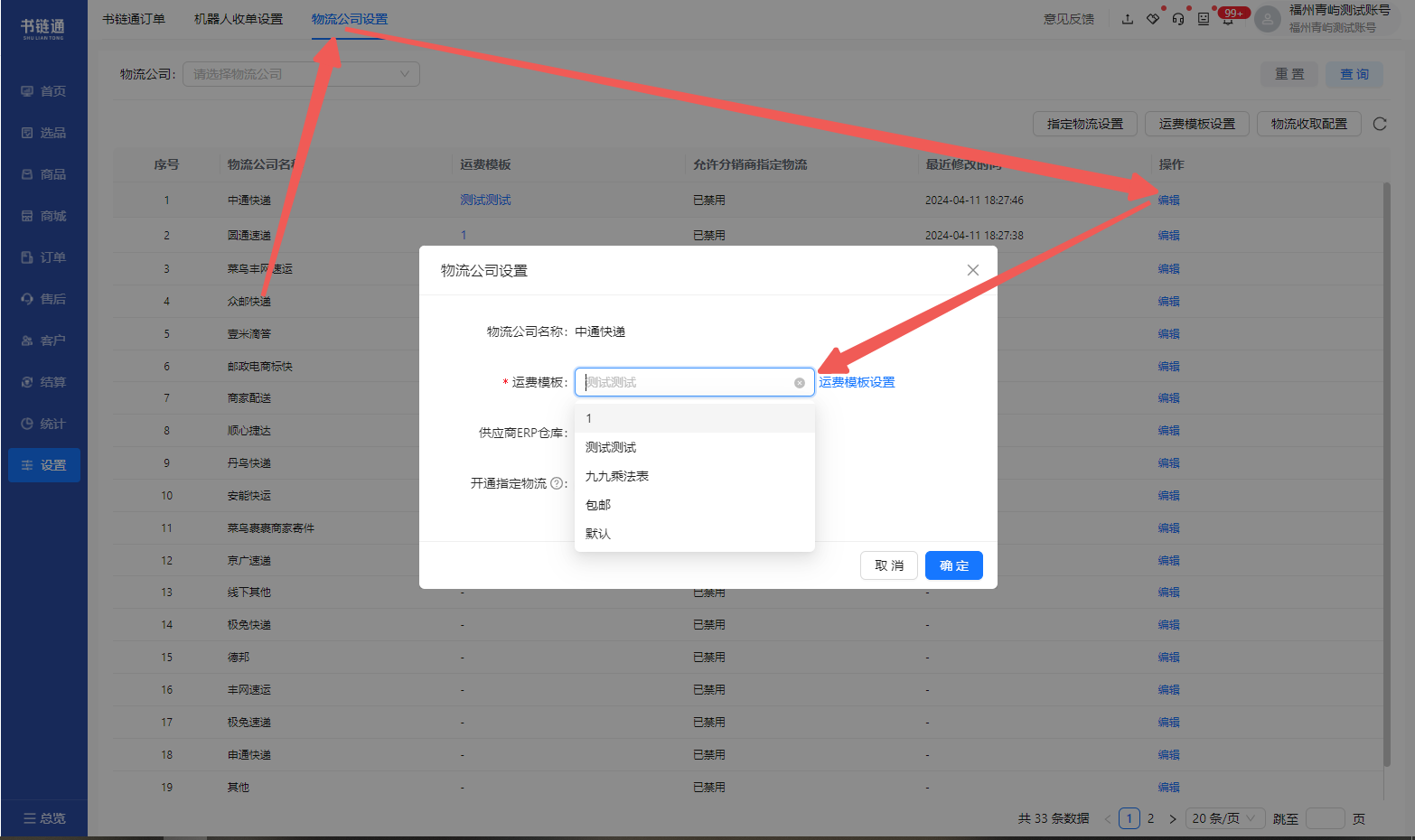Close the 物流公司设置 dialog

[973, 270]
